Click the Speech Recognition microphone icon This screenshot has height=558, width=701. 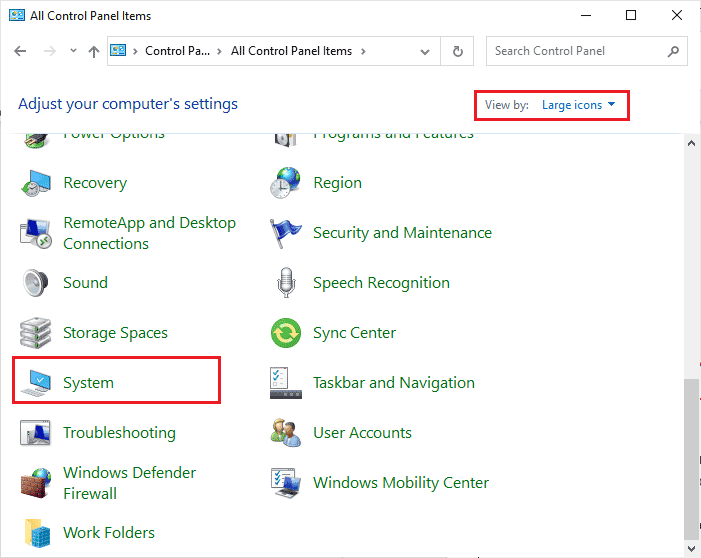click(x=286, y=283)
